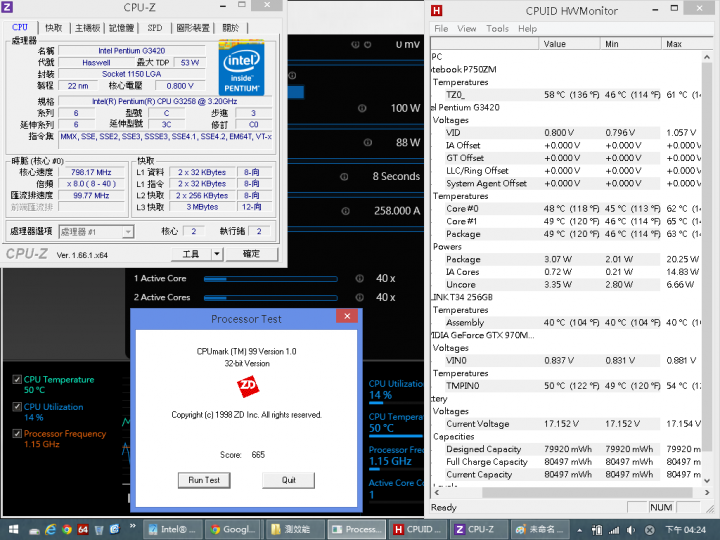720x540 pixels.
Task: Switch to CPUID HWMonitor taskbar button
Action: click(x=417, y=529)
